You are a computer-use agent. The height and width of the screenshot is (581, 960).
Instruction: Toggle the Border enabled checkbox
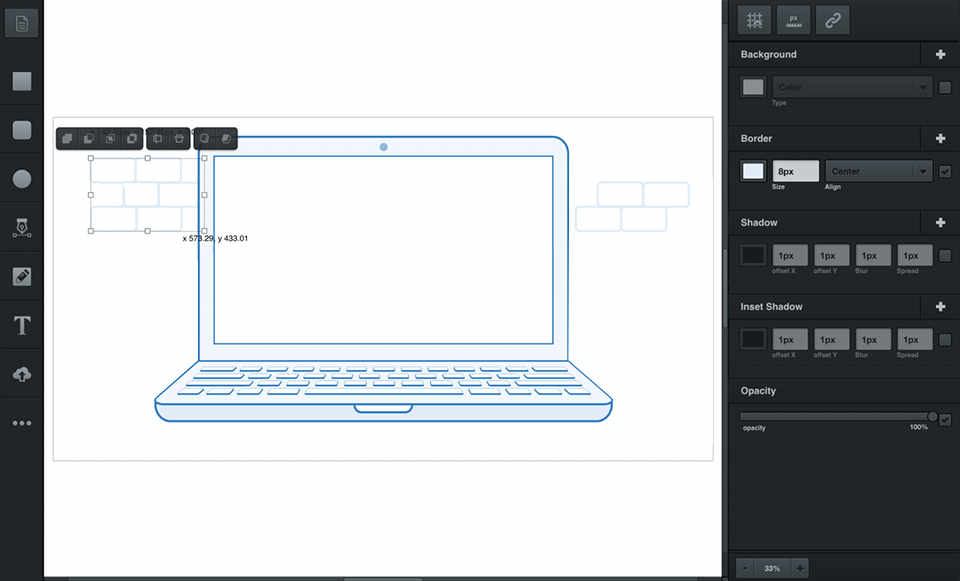(x=945, y=170)
